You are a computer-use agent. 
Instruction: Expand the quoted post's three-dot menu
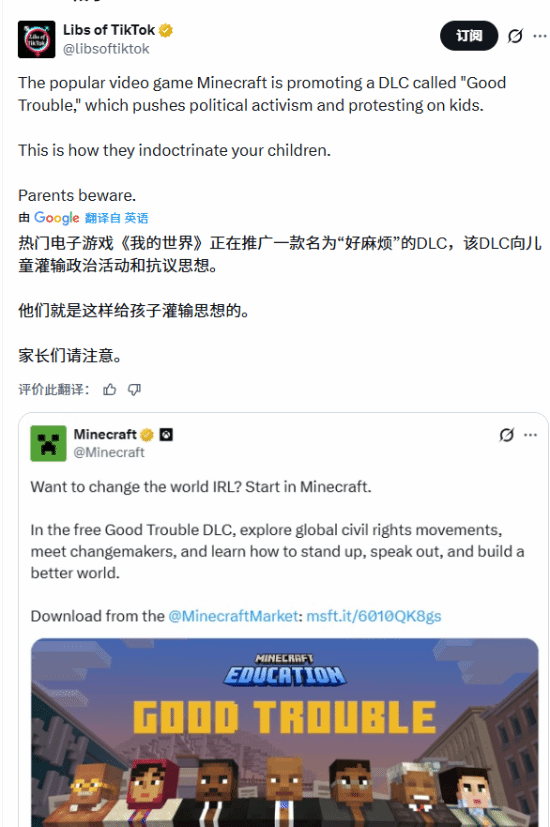[x=530, y=435]
